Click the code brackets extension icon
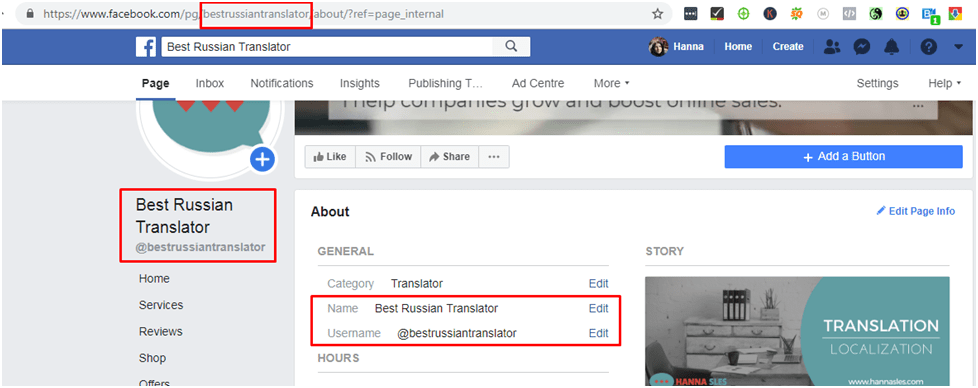978x388 pixels. coord(849,14)
